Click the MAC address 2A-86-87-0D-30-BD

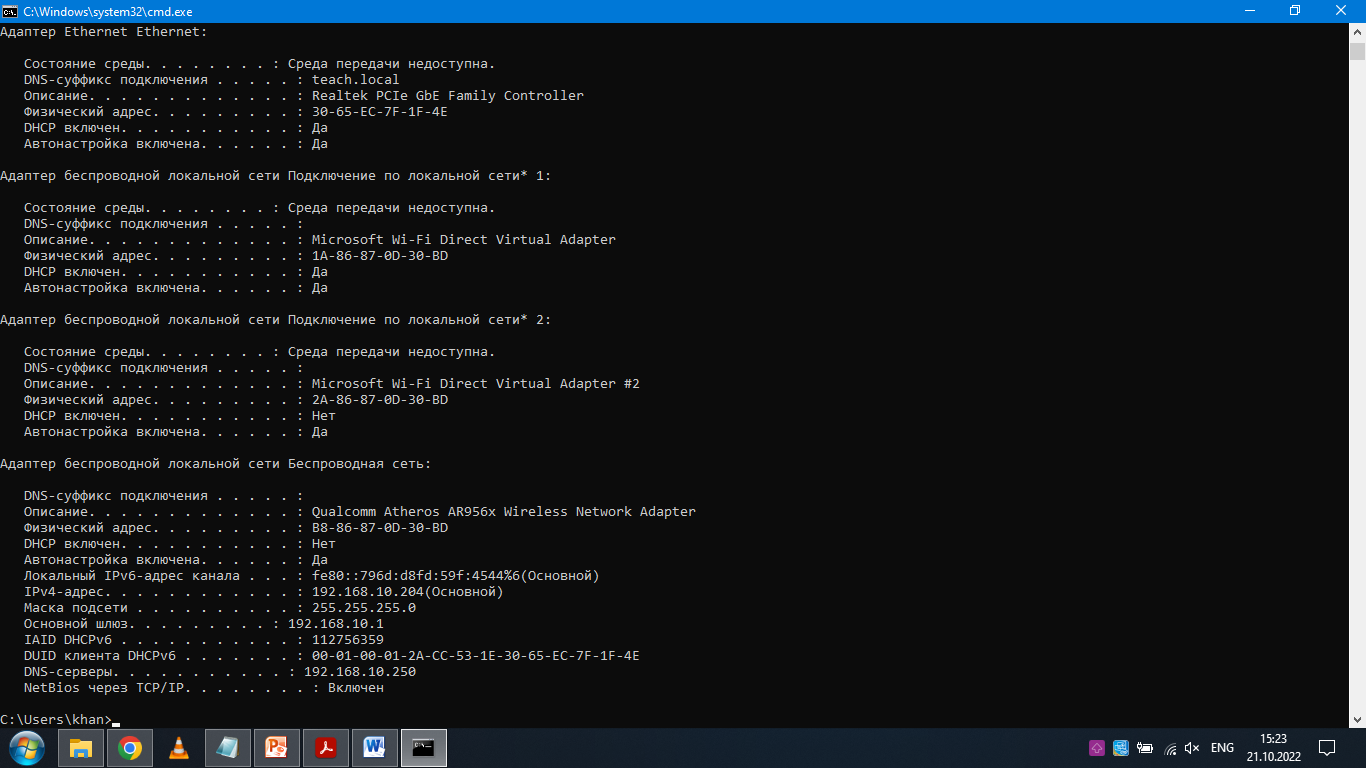click(380, 400)
